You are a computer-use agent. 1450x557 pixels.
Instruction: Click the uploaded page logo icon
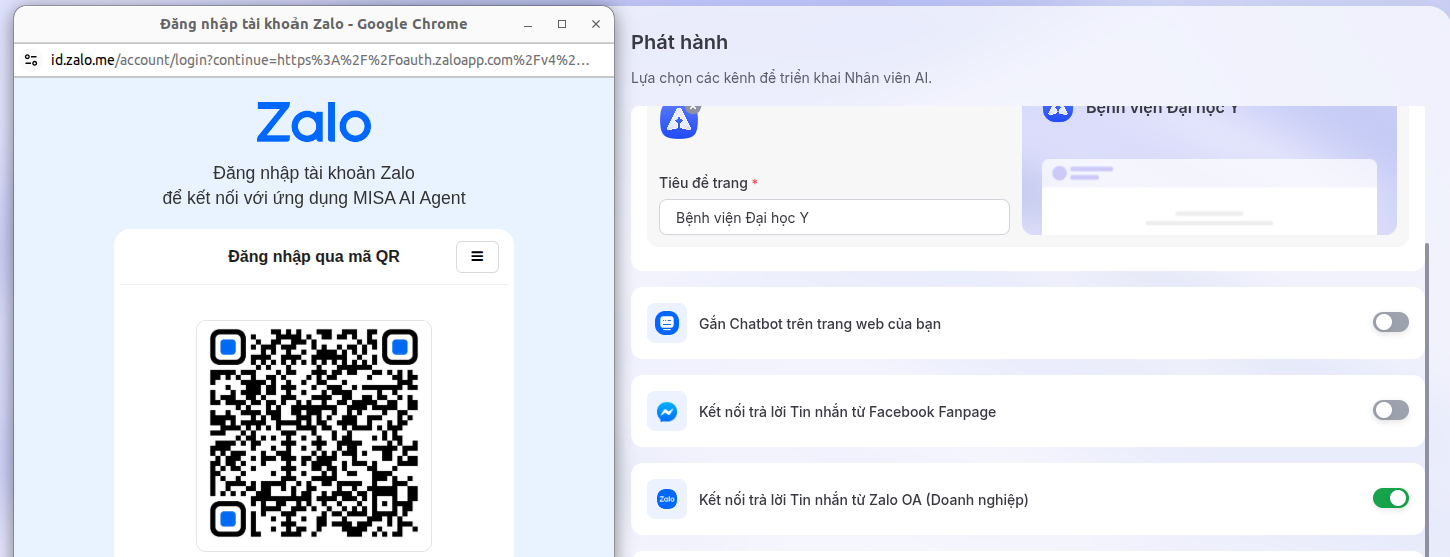[x=678, y=123]
